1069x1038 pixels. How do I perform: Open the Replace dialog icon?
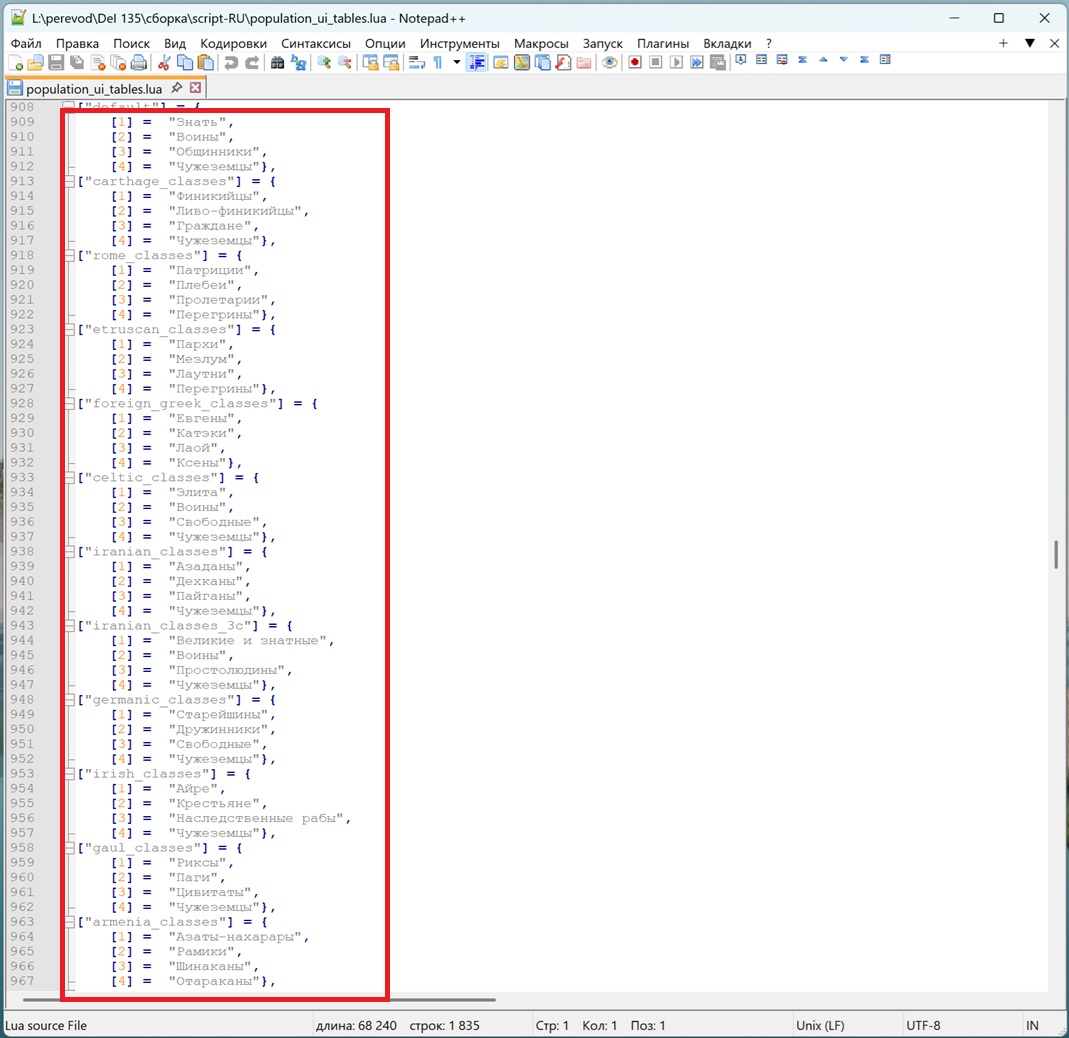click(x=299, y=63)
